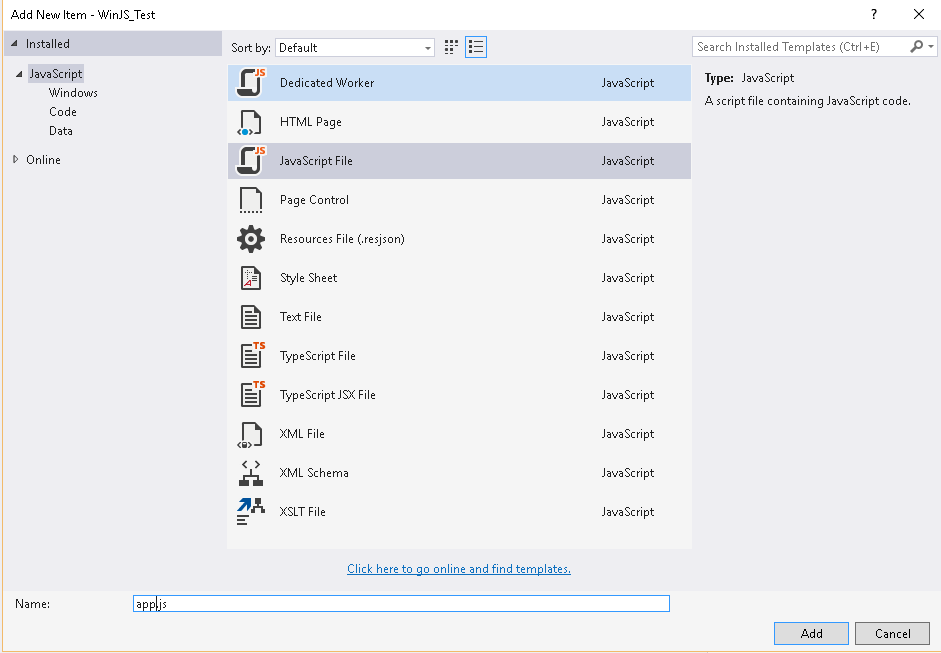Expand the Online category
Viewport: 941px width, 653px height.
tap(16, 160)
